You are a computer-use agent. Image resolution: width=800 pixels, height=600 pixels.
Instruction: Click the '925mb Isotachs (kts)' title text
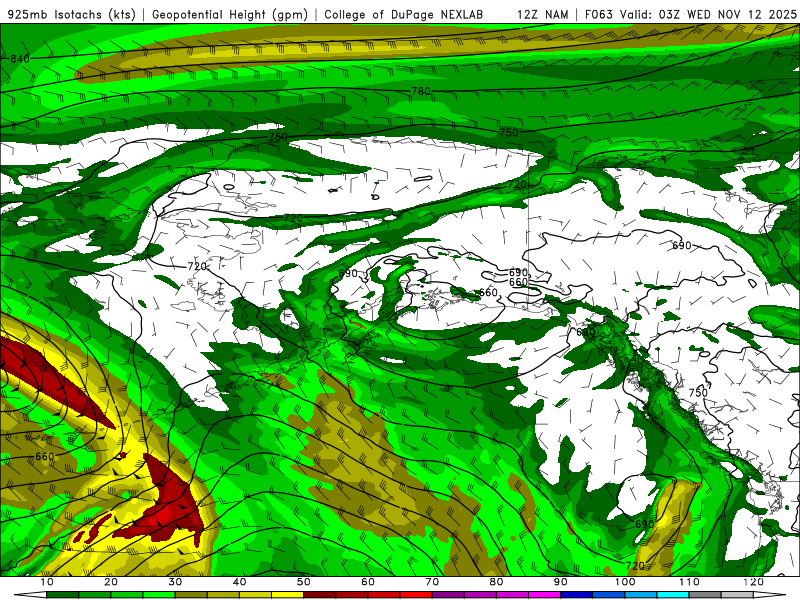click(71, 14)
